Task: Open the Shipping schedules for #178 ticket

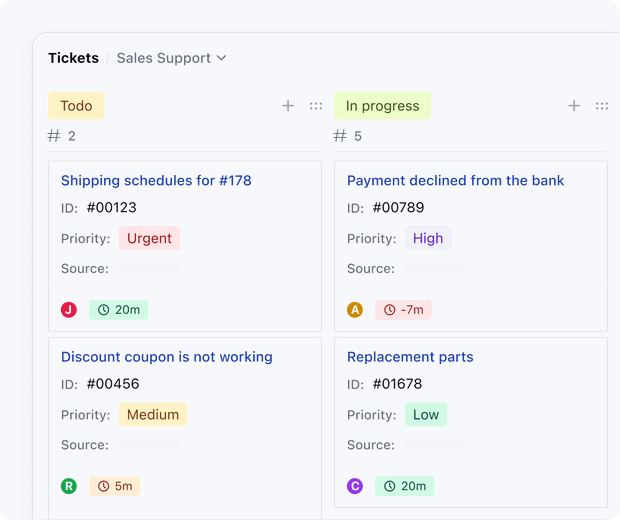Action: [x=156, y=180]
